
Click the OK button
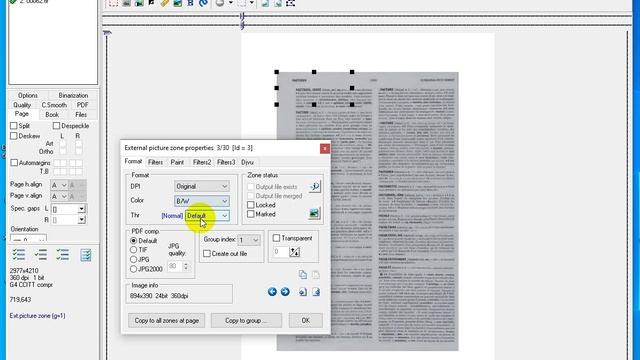coord(306,320)
